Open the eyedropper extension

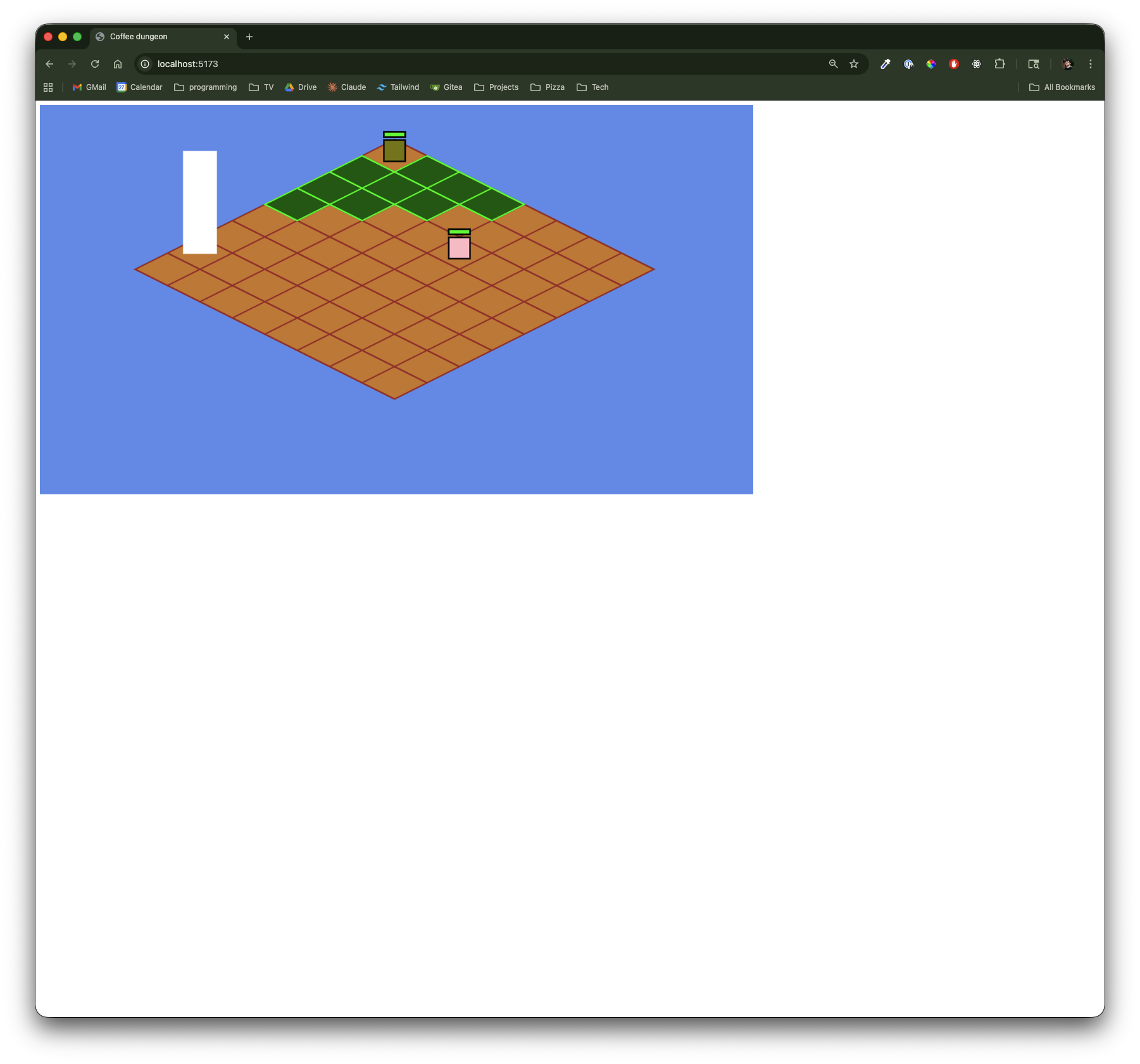click(886, 64)
